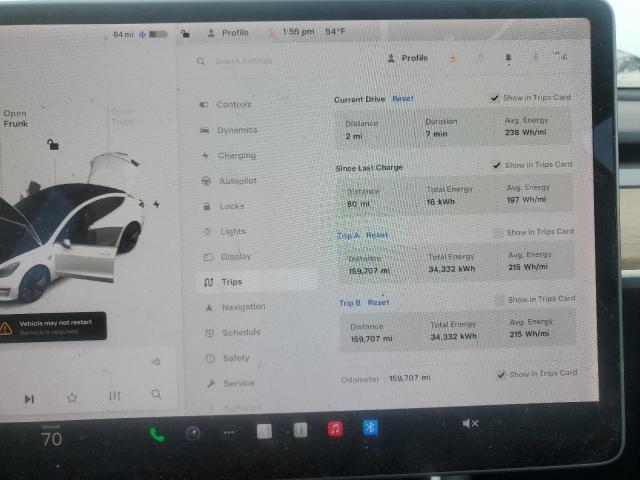This screenshot has height=480, width=640.
Task: Enable Trip B Show in Trips Card
Action: pos(499,299)
